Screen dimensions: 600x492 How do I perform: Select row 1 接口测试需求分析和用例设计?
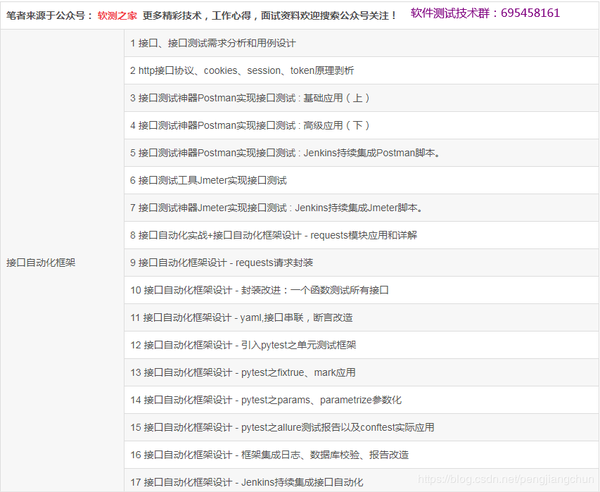coord(362,43)
